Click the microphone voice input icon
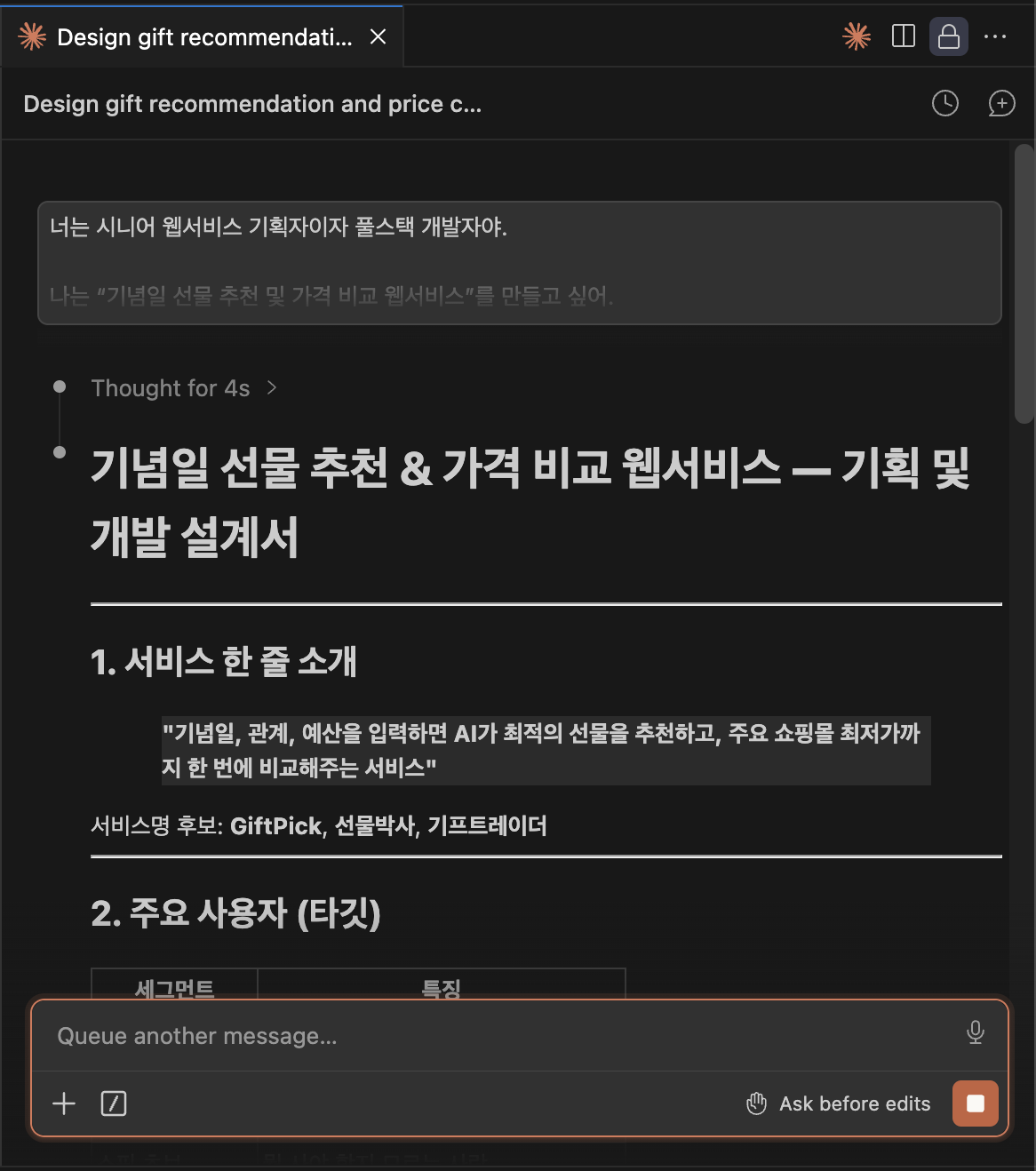The width and height of the screenshot is (1036, 1171). click(975, 1032)
